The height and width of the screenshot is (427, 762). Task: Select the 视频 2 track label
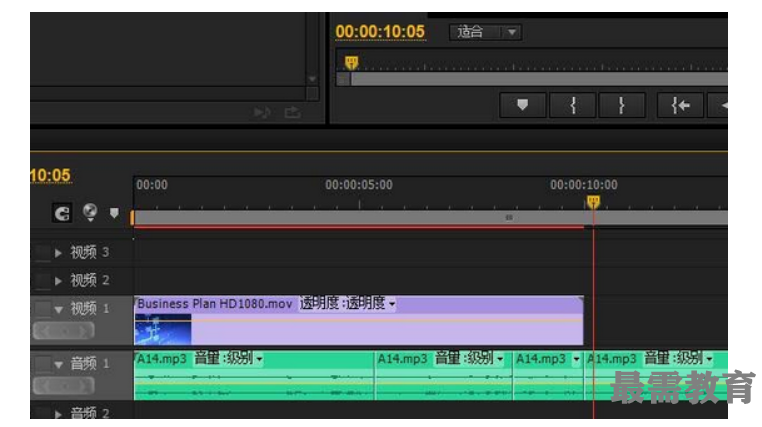[x=89, y=280]
